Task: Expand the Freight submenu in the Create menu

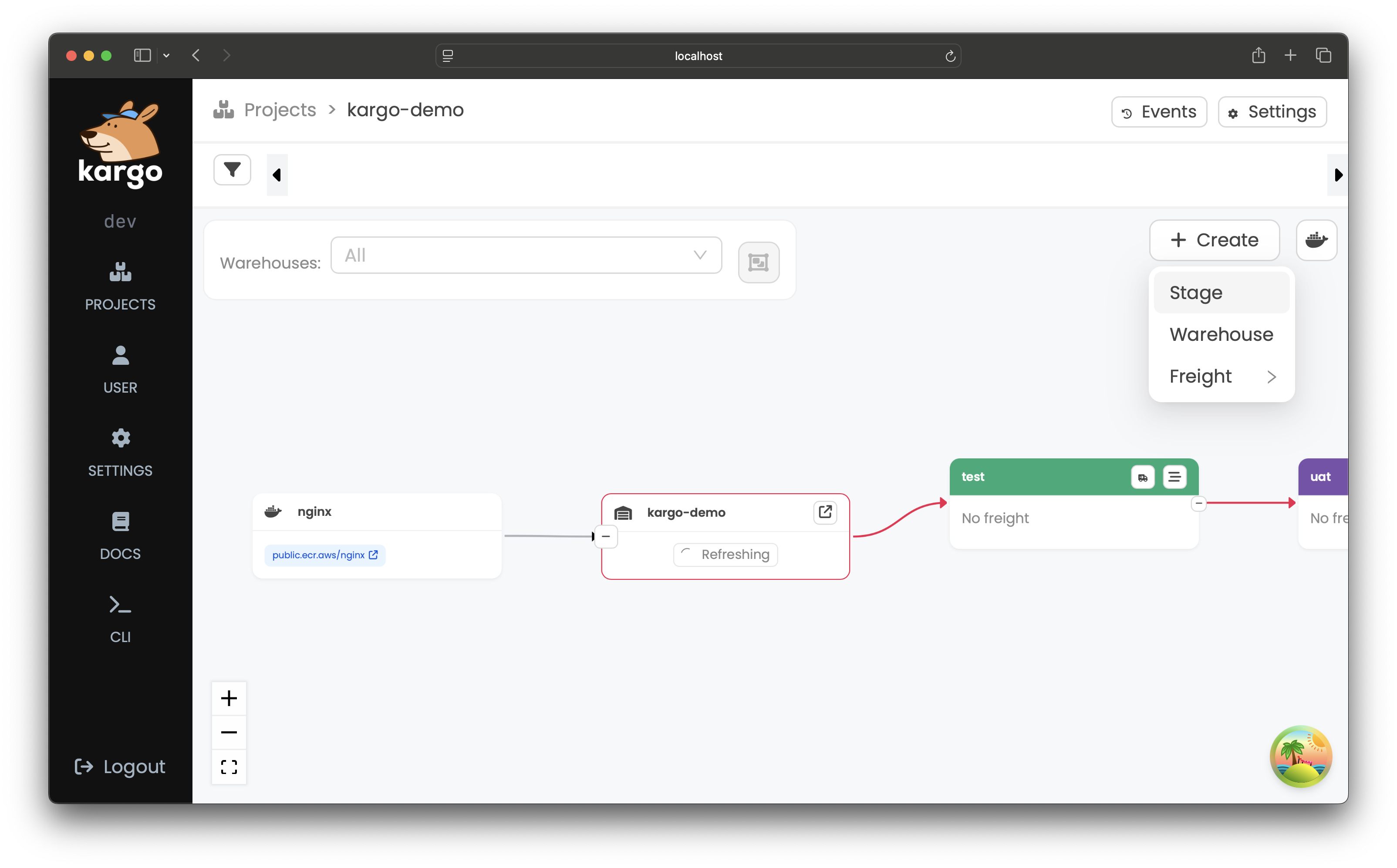Action: click(x=1222, y=377)
